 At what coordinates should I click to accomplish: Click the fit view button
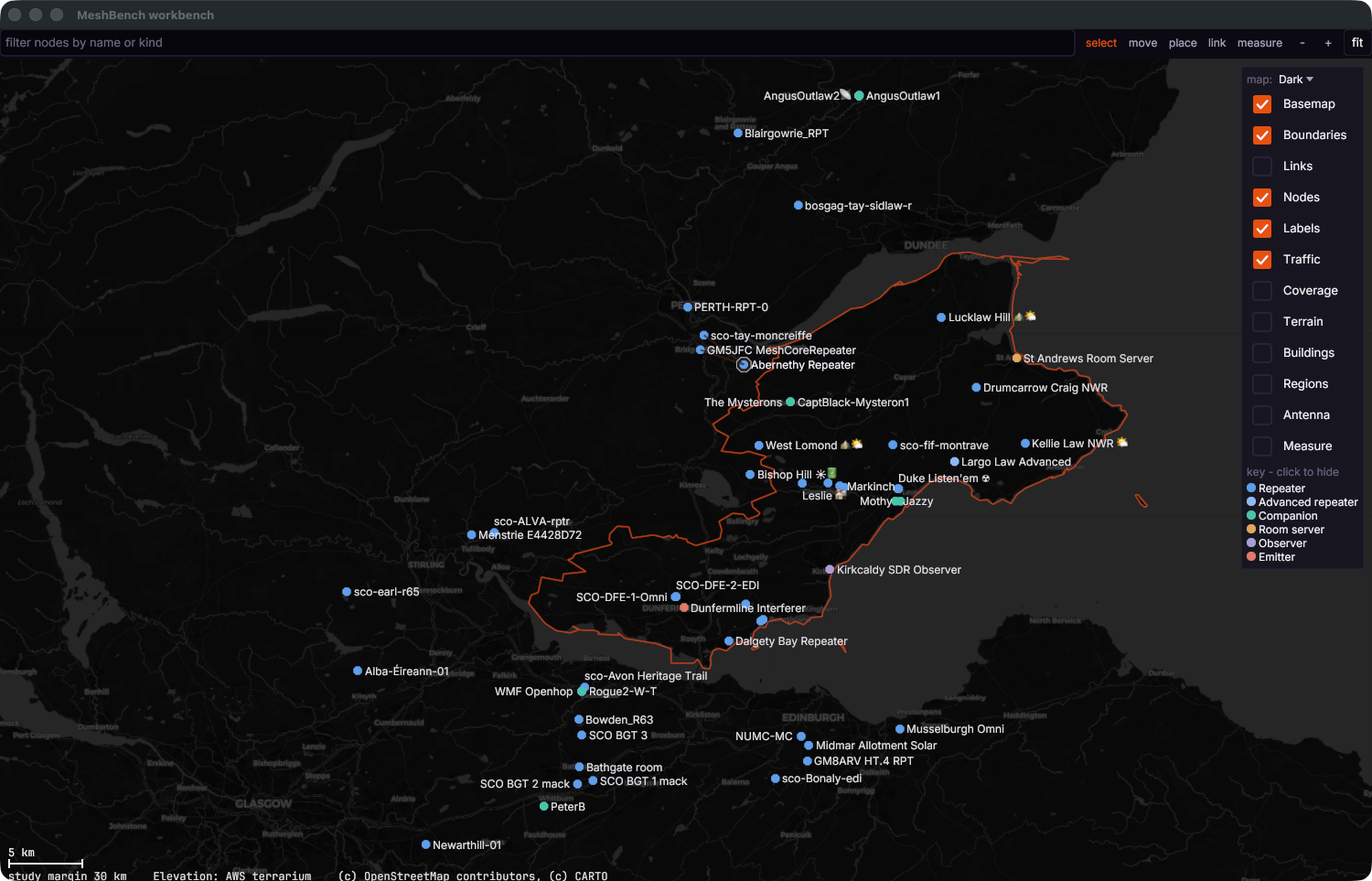pyautogui.click(x=1357, y=43)
